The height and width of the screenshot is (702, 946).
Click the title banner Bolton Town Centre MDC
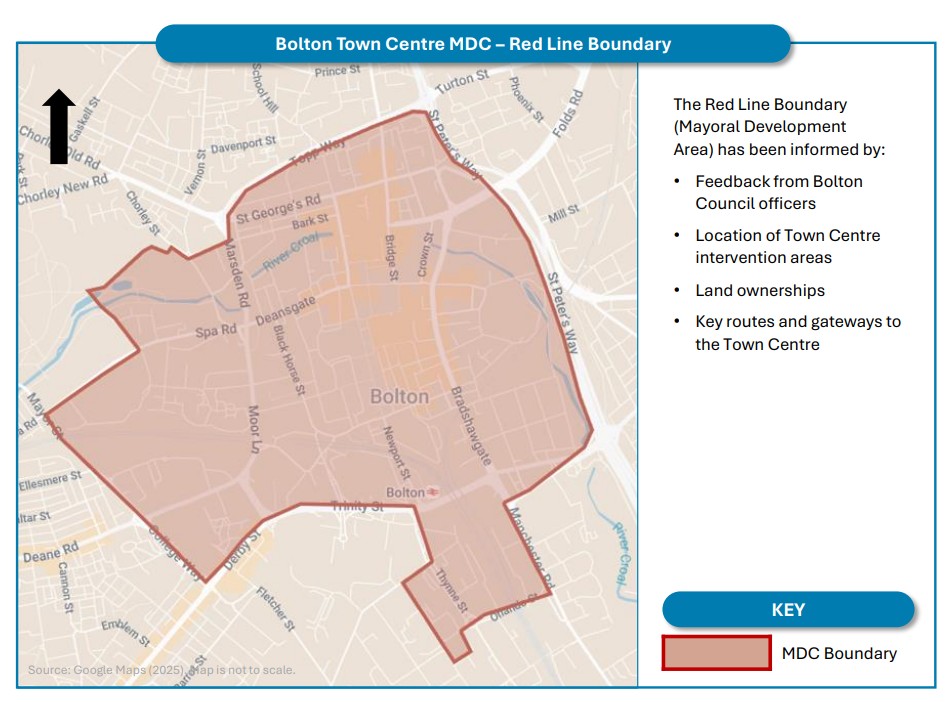click(x=474, y=43)
